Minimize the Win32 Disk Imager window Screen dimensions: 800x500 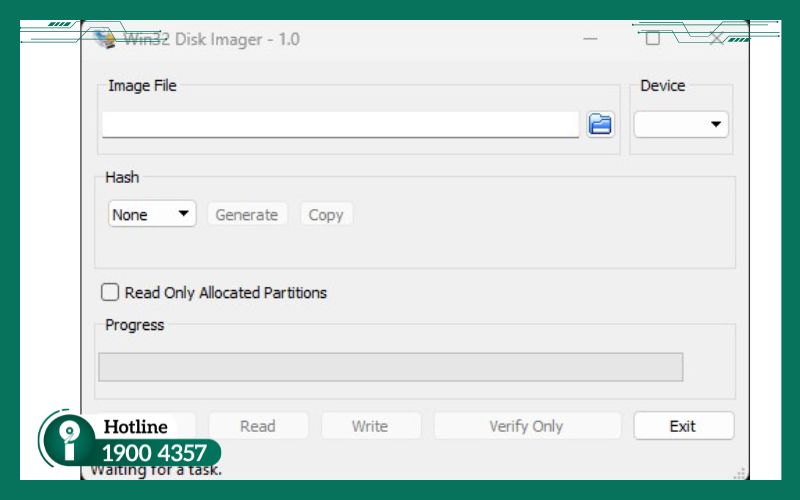(x=590, y=39)
